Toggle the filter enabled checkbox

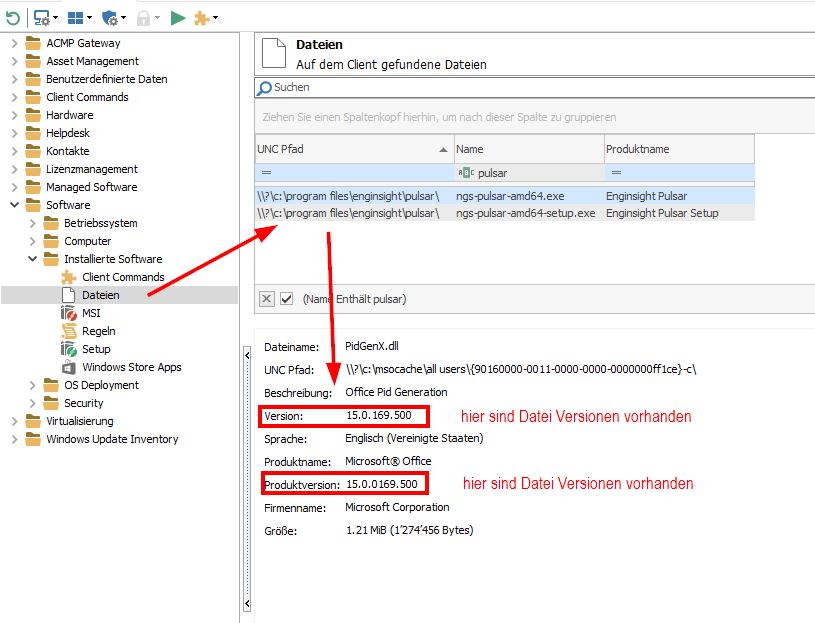click(x=286, y=299)
